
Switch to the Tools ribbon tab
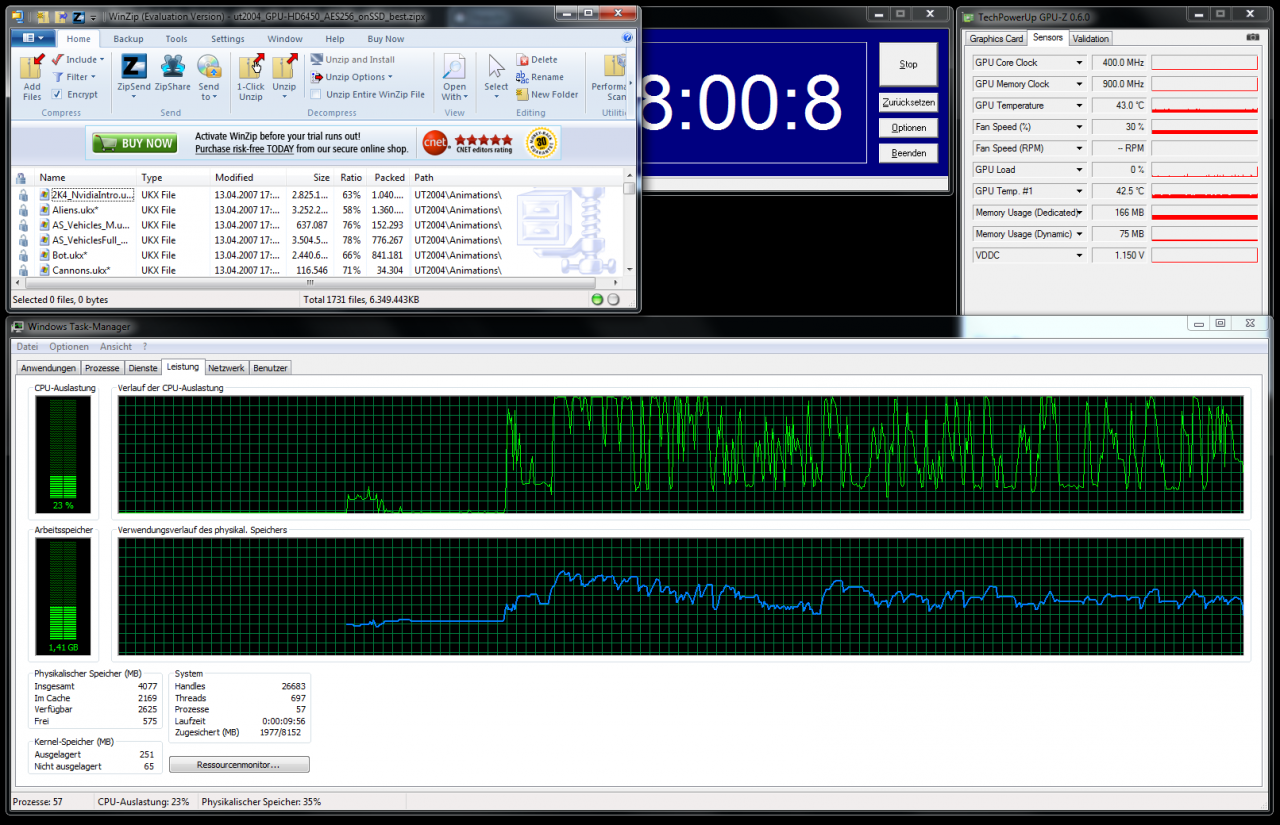176,39
